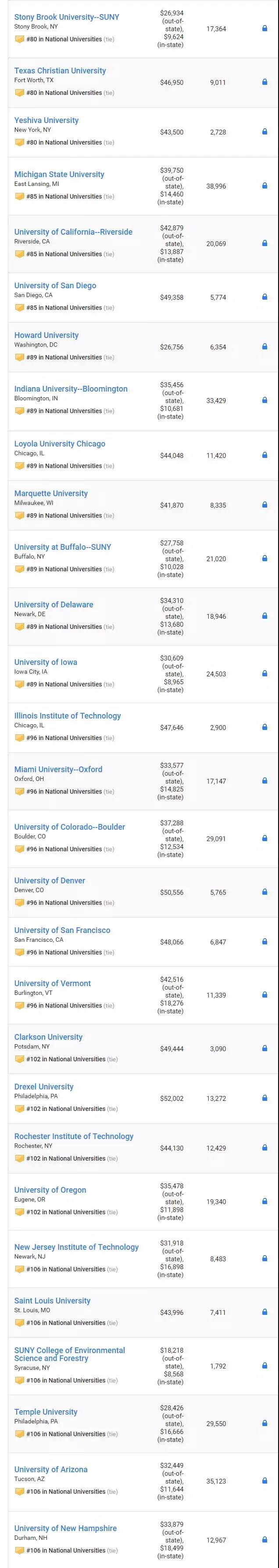This screenshot has height=1568, width=279.
Task: Click lock icon in Temple University row
Action: pyautogui.click(x=265, y=1423)
